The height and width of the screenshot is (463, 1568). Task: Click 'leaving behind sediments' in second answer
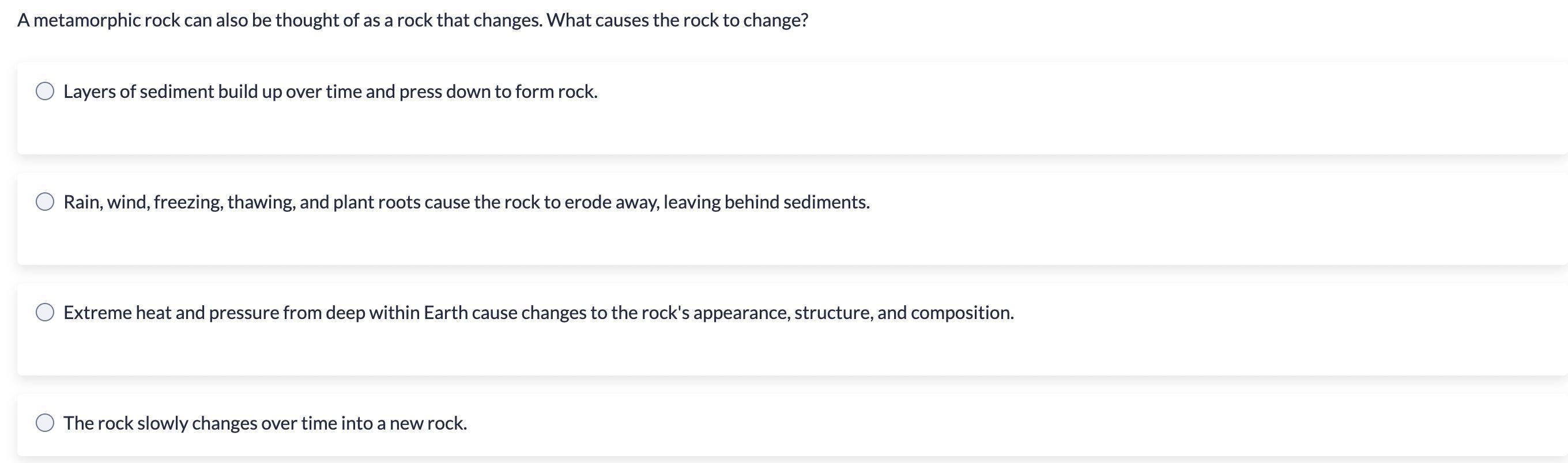coord(766,202)
